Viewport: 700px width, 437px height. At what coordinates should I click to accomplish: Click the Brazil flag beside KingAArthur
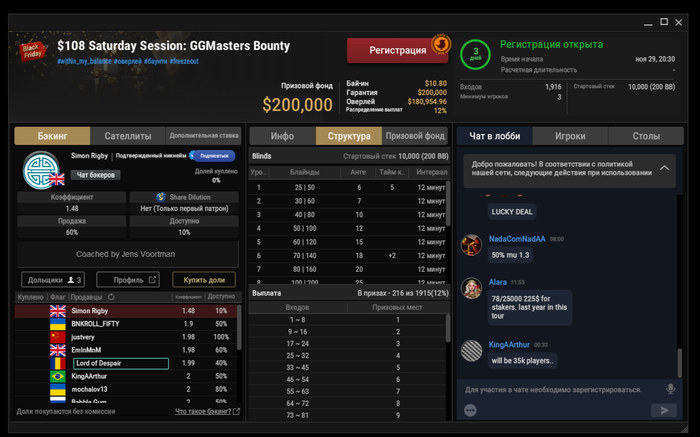[58, 376]
